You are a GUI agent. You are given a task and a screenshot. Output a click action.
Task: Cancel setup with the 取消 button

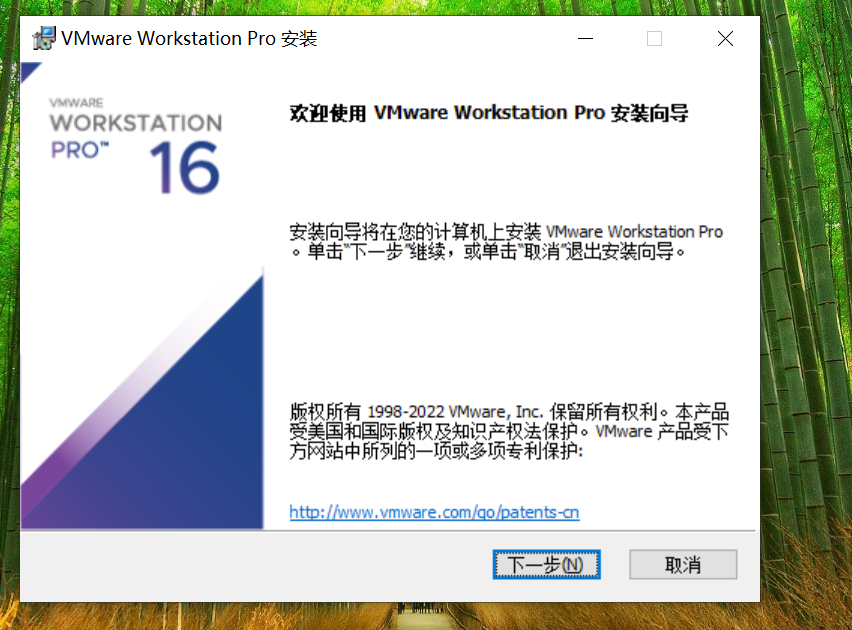pos(683,564)
